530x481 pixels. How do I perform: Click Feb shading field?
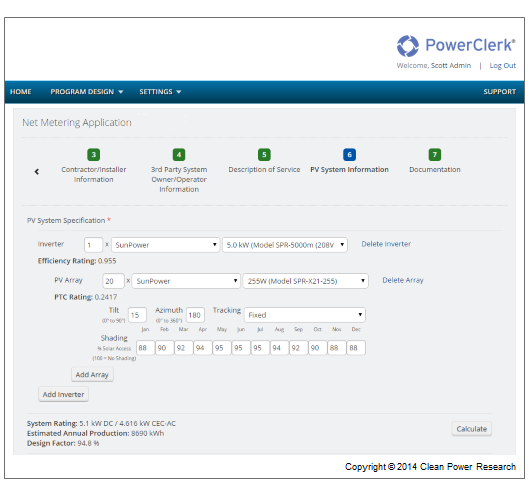[165, 348]
